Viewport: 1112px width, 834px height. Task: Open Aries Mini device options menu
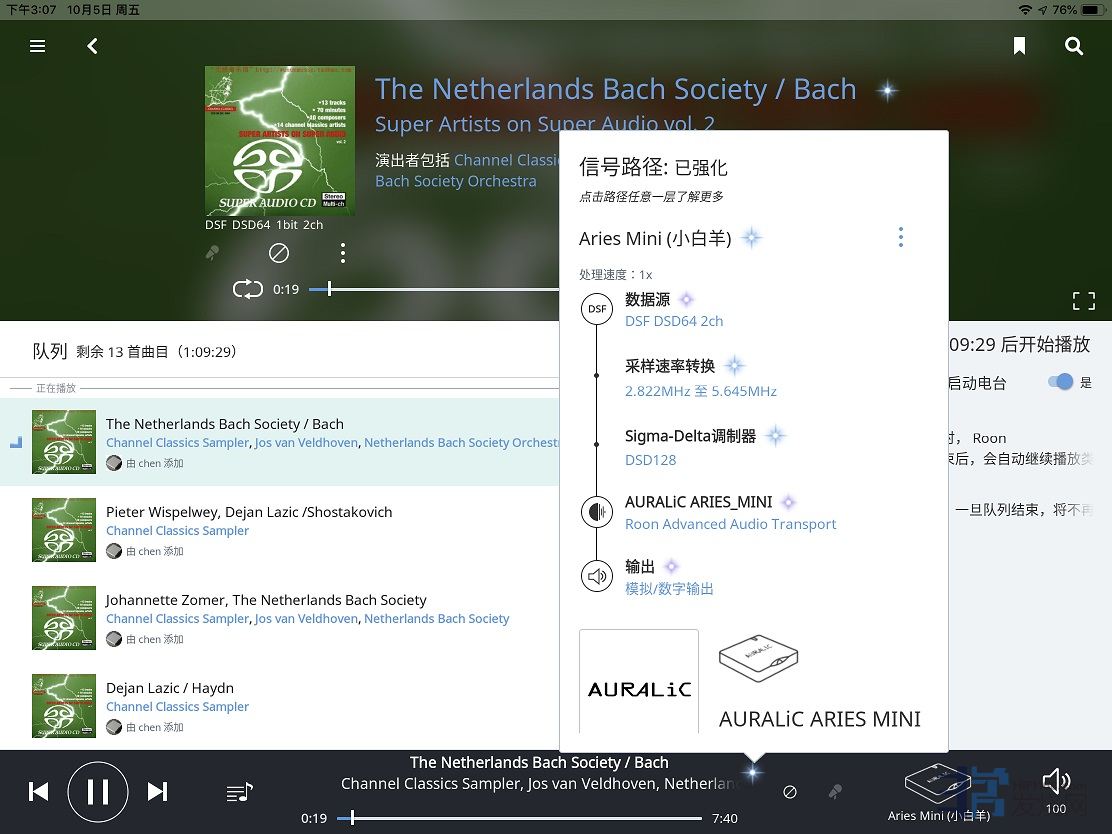coord(900,237)
